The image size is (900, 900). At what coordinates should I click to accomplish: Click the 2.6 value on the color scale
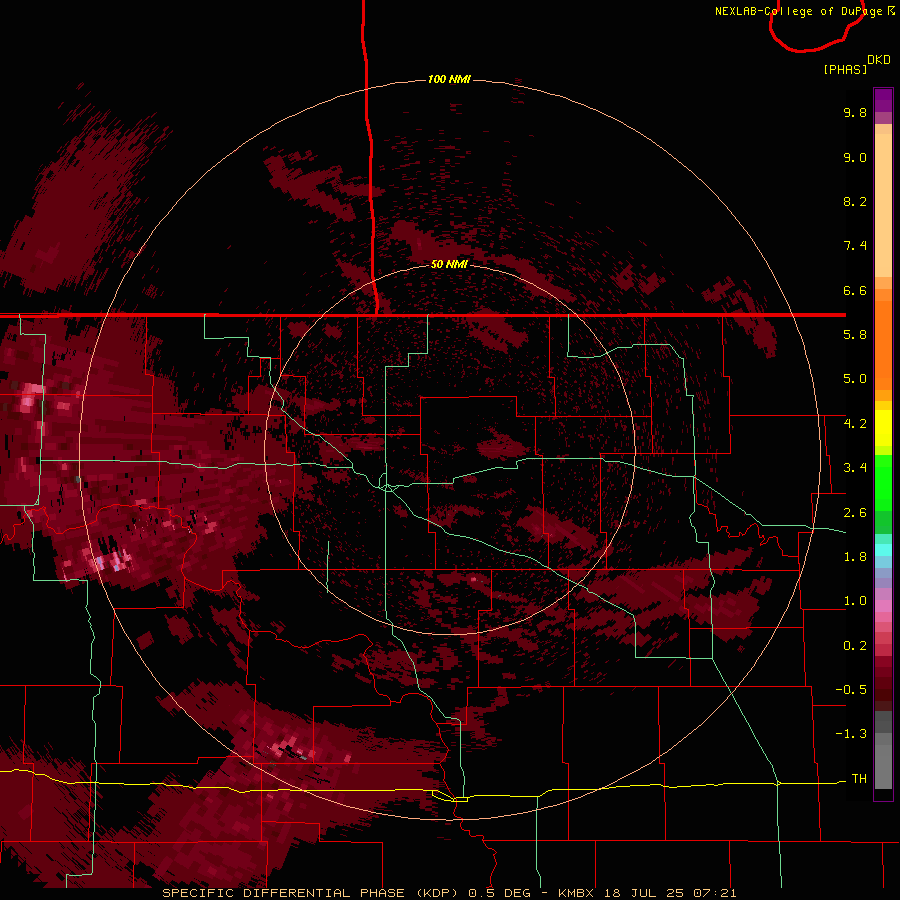click(x=855, y=513)
